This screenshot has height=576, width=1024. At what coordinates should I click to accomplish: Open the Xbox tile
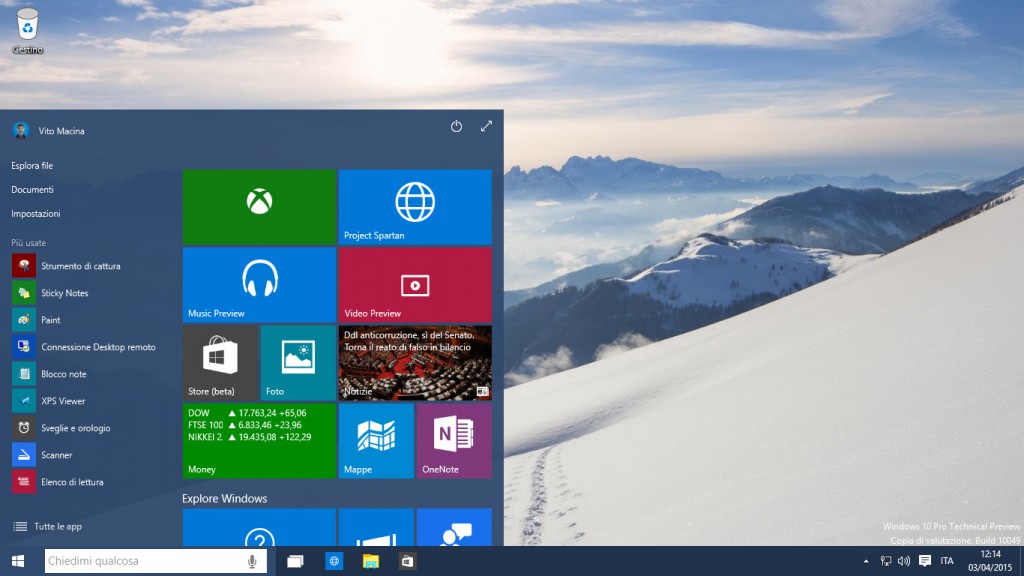259,207
